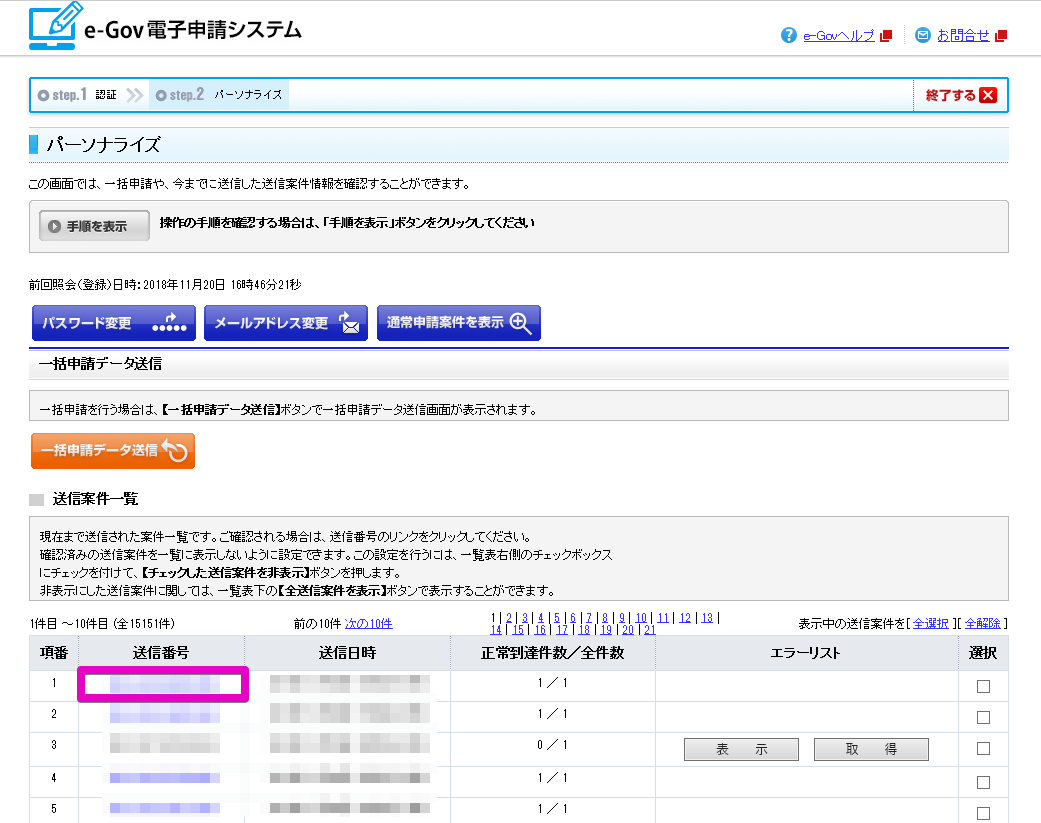Click 表示 button in item 3's error list
The height and width of the screenshot is (823, 1041).
pos(742,749)
